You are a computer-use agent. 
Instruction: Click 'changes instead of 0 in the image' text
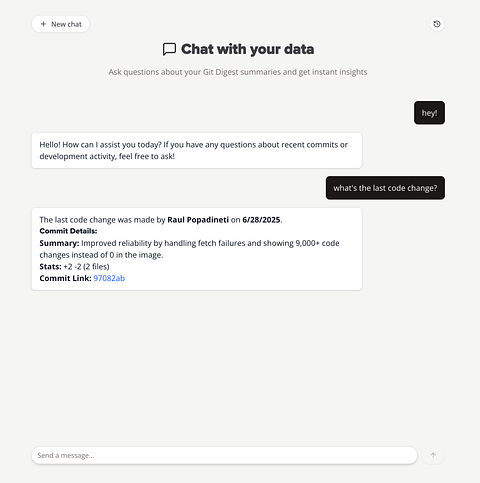pos(101,255)
